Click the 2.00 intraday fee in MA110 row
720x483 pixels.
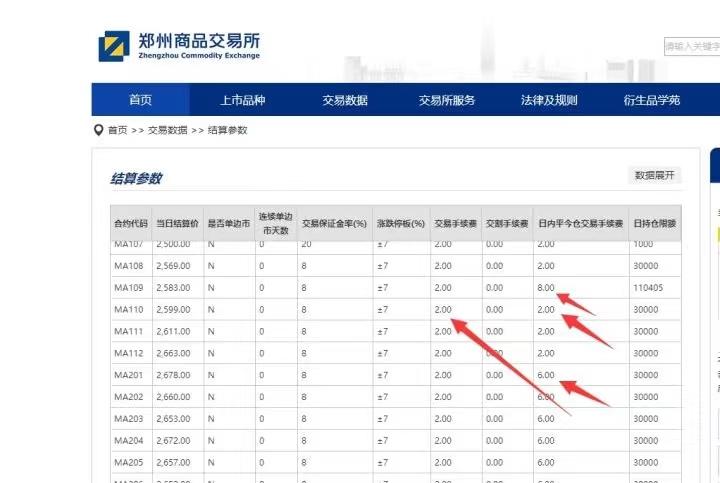click(x=546, y=310)
